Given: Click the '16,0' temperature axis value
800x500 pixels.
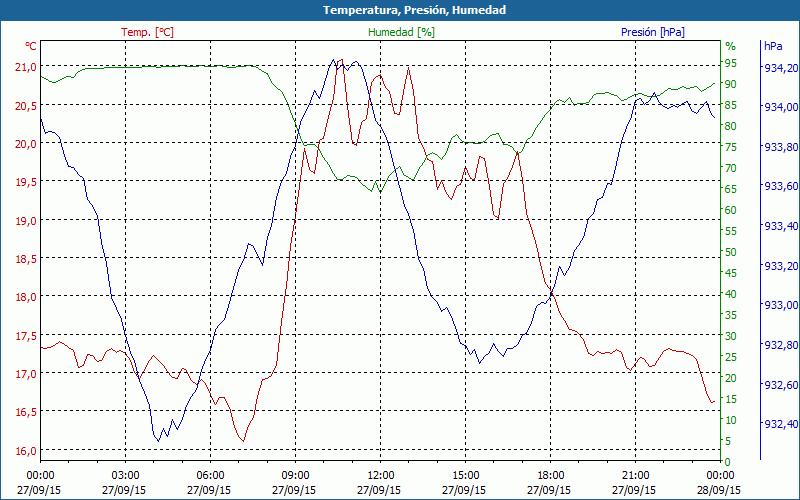Looking at the screenshot, I should [x=26, y=451].
